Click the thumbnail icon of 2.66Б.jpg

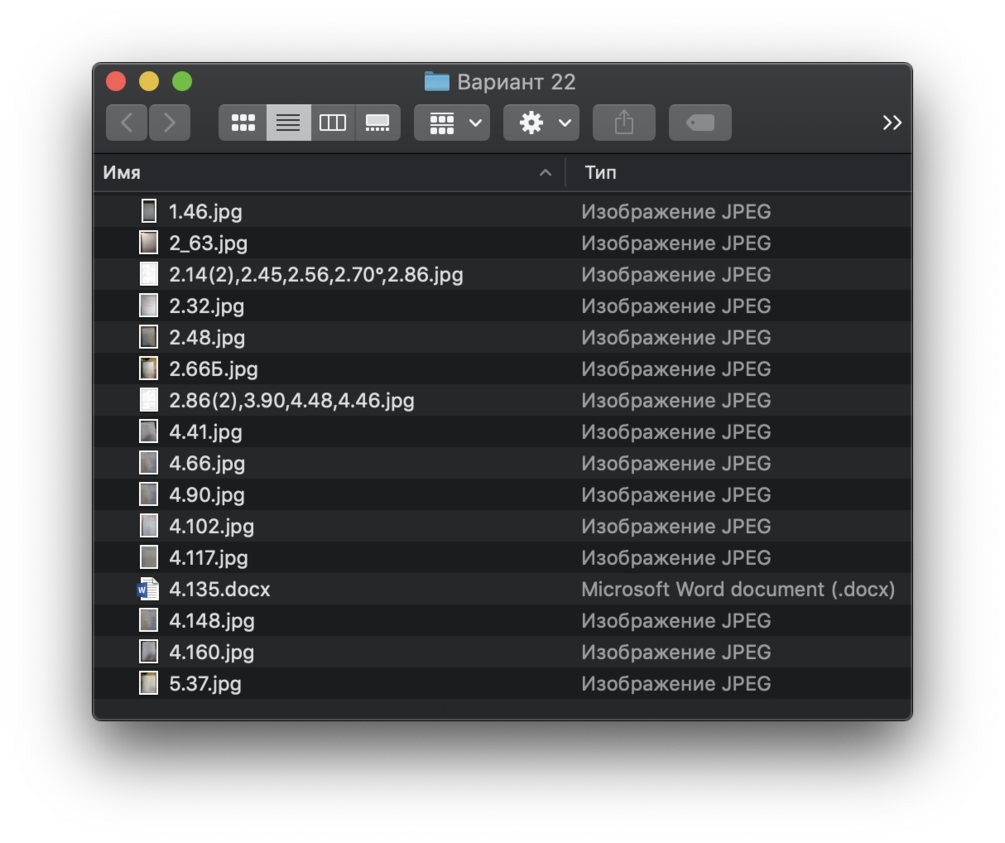coord(149,368)
